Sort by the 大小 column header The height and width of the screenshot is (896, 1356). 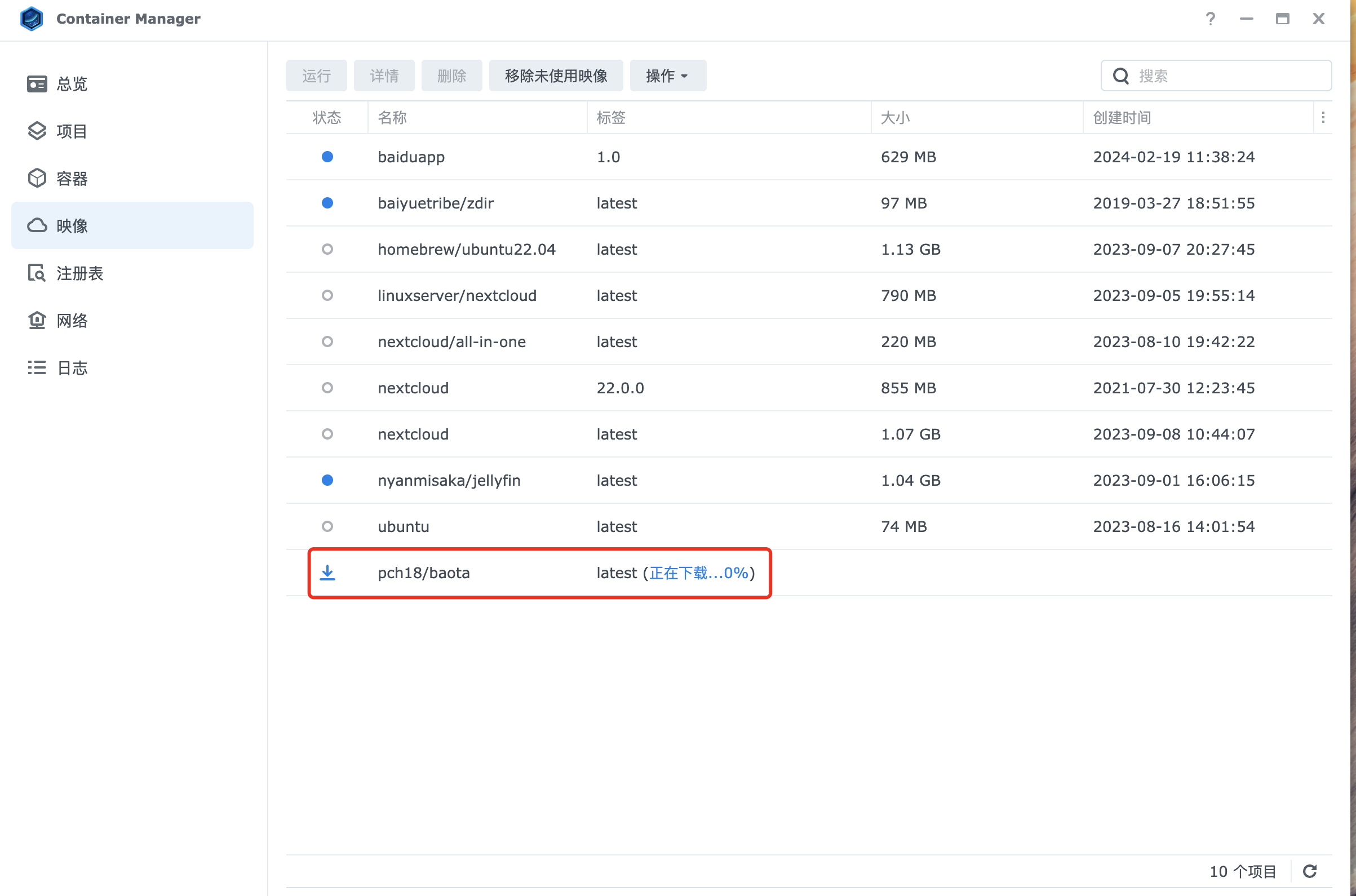pyautogui.click(x=977, y=118)
